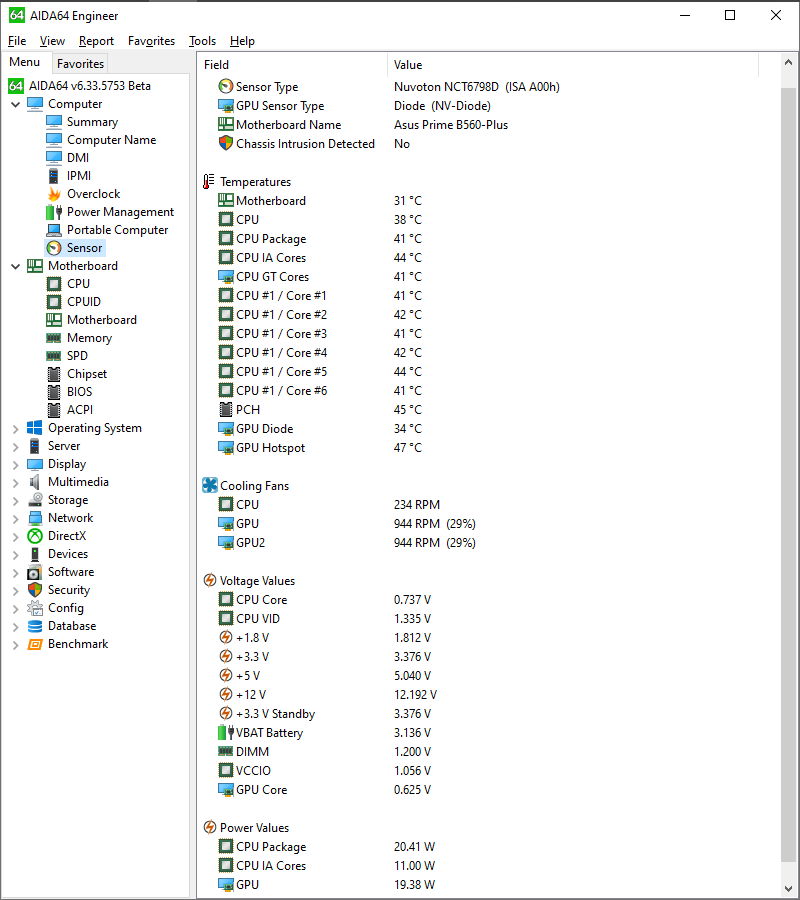Open the File menu
The height and width of the screenshot is (900, 800).
point(17,41)
